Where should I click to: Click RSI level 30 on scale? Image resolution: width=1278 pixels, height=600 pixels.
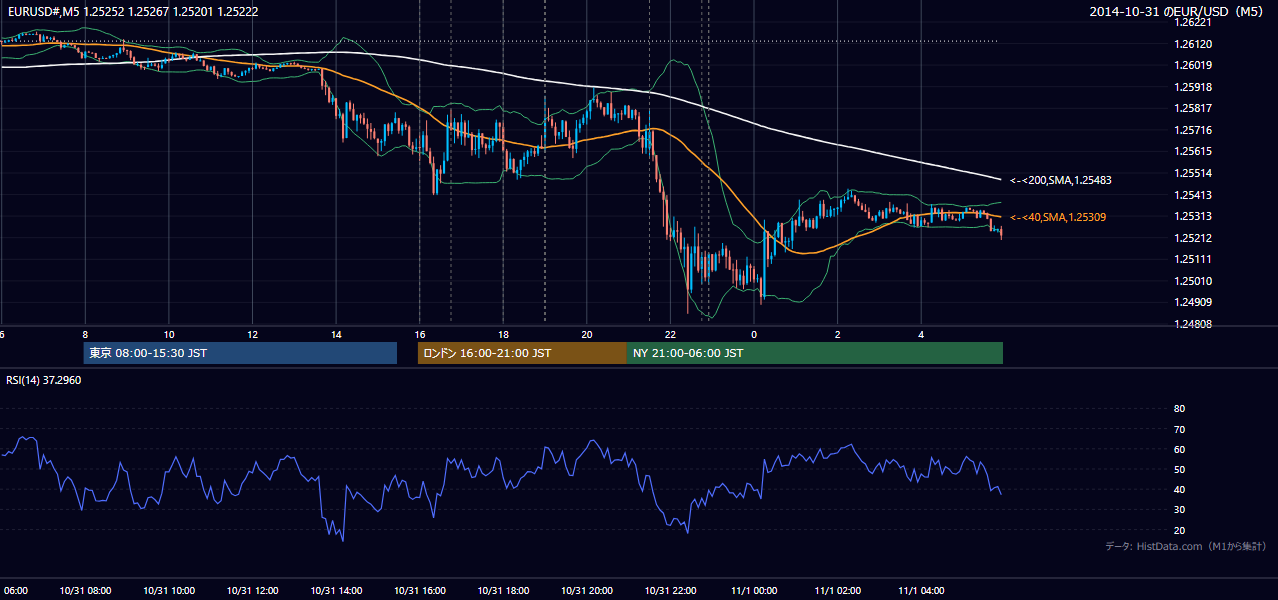1179,510
